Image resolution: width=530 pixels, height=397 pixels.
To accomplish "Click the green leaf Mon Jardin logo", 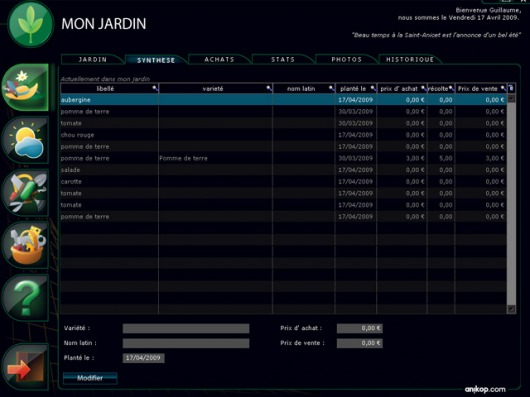I will point(31,25).
